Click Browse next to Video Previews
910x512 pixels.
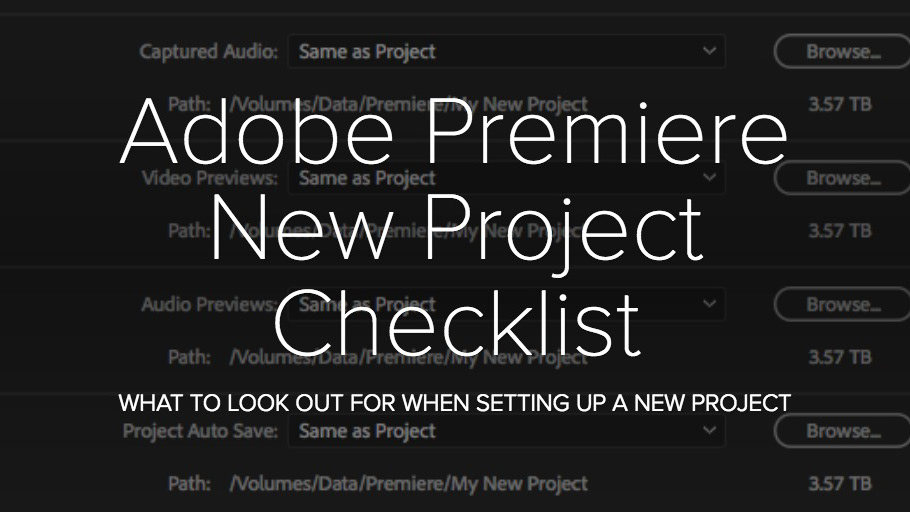(842, 178)
